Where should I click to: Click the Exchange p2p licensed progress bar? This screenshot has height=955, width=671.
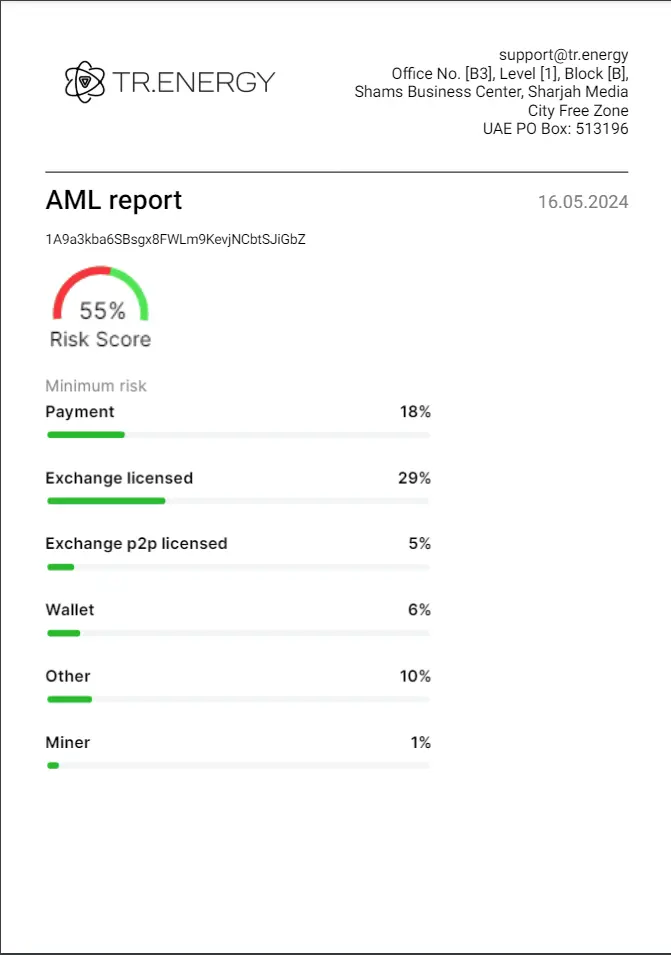tap(238, 567)
